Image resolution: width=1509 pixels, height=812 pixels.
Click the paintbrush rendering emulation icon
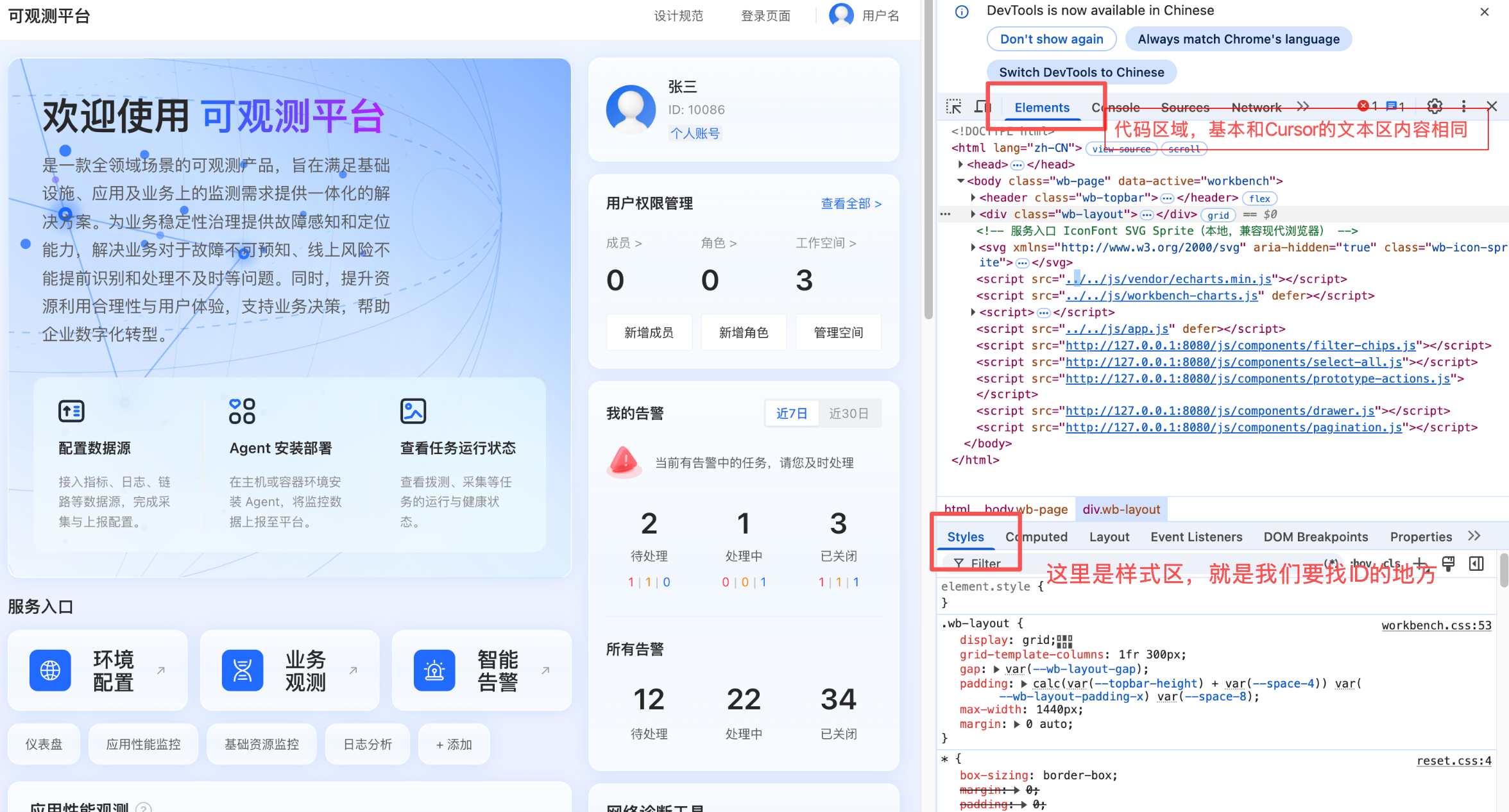[1448, 563]
